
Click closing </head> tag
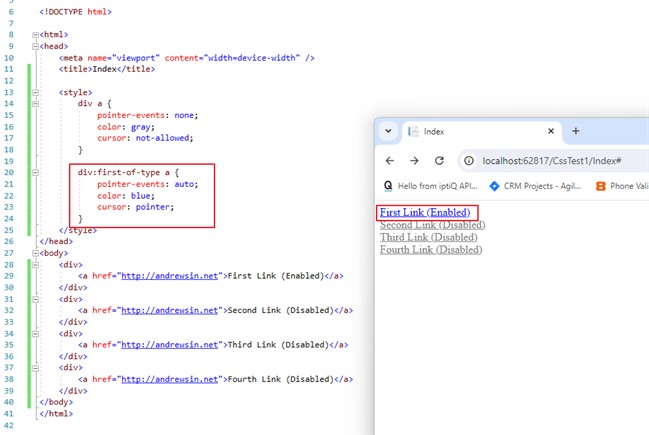click(x=56, y=241)
